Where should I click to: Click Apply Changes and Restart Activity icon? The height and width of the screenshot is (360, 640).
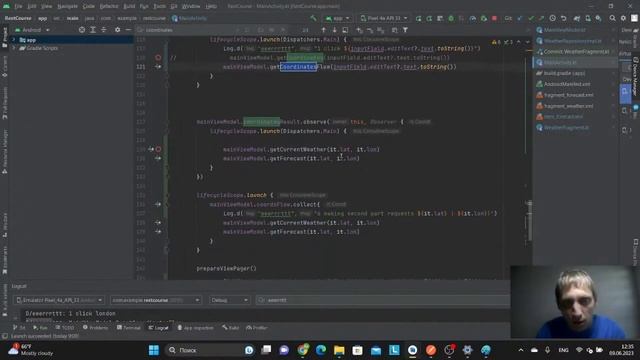point(429,18)
